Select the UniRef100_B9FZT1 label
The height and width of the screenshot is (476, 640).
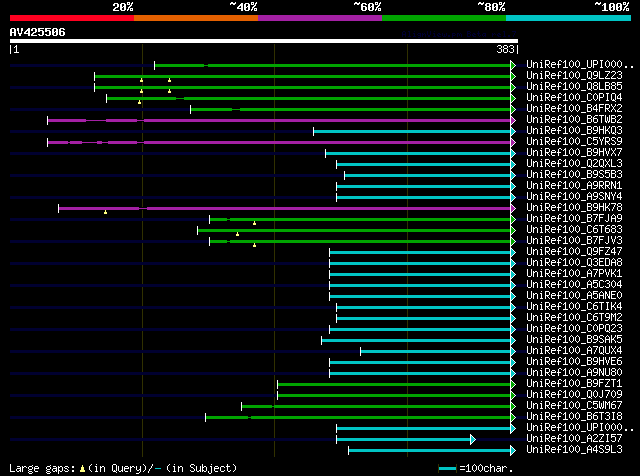574,384
